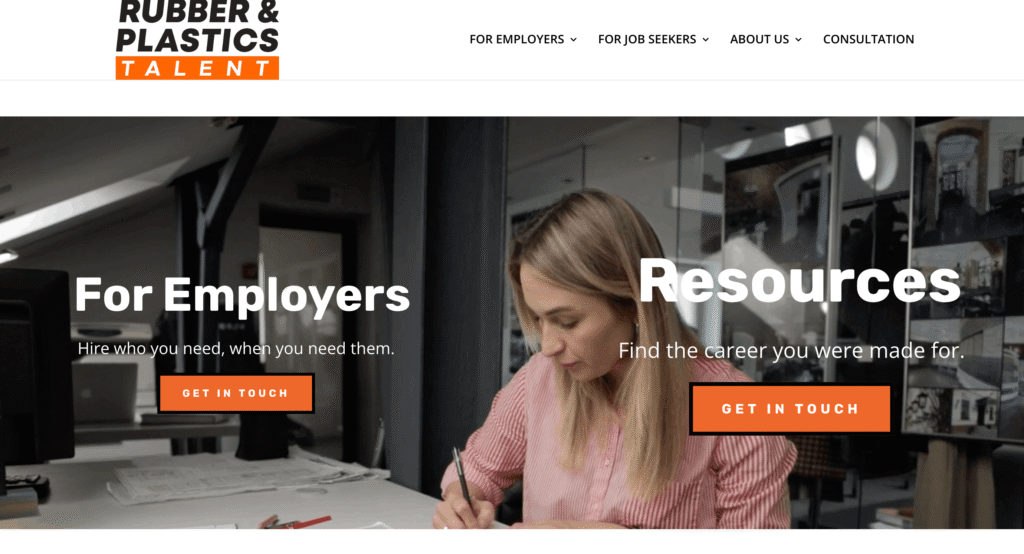Expand the About Us chevron arrow
This screenshot has width=1024, height=554.
pos(798,40)
